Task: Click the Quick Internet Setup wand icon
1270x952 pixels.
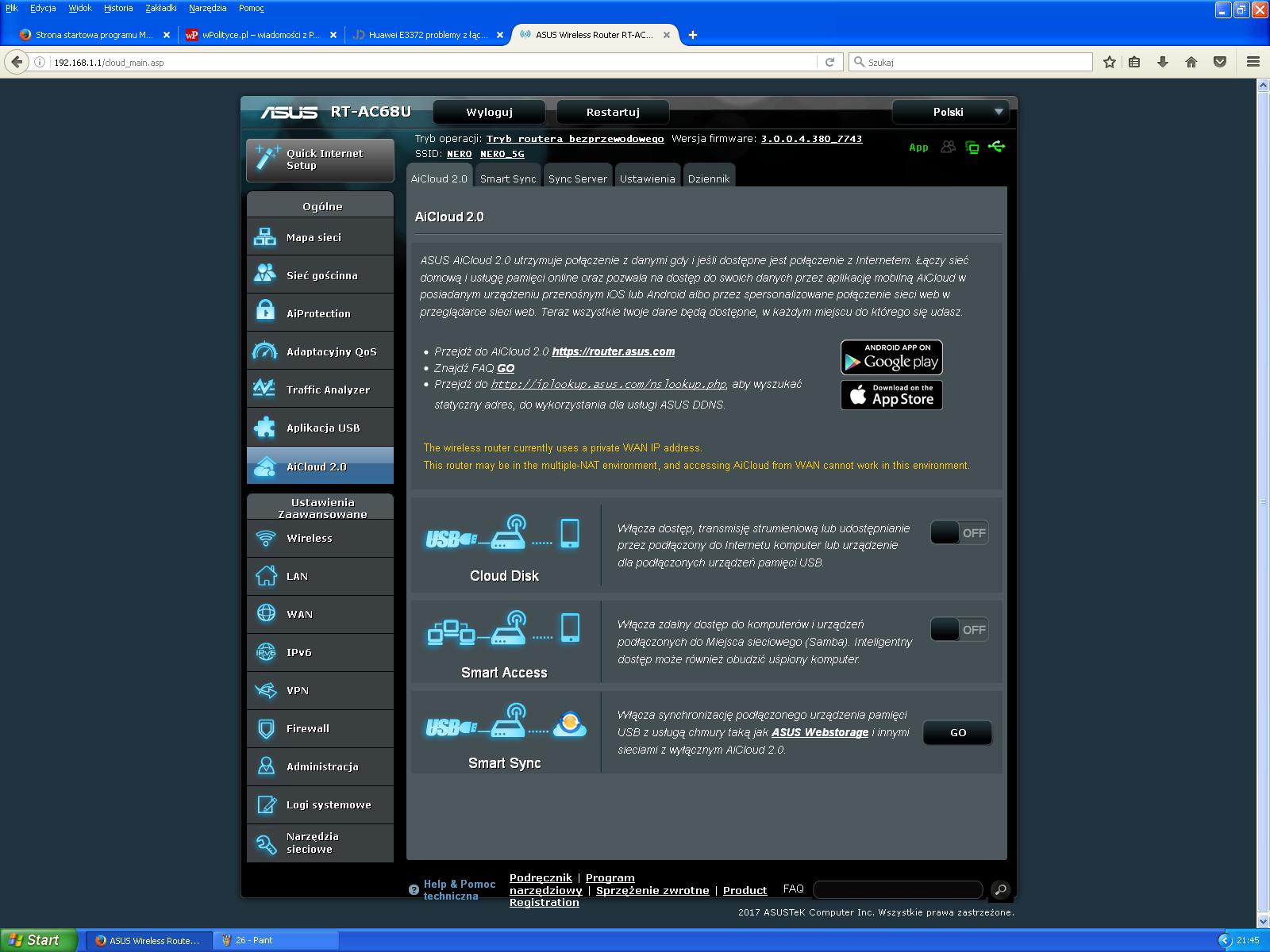Action: click(267, 159)
